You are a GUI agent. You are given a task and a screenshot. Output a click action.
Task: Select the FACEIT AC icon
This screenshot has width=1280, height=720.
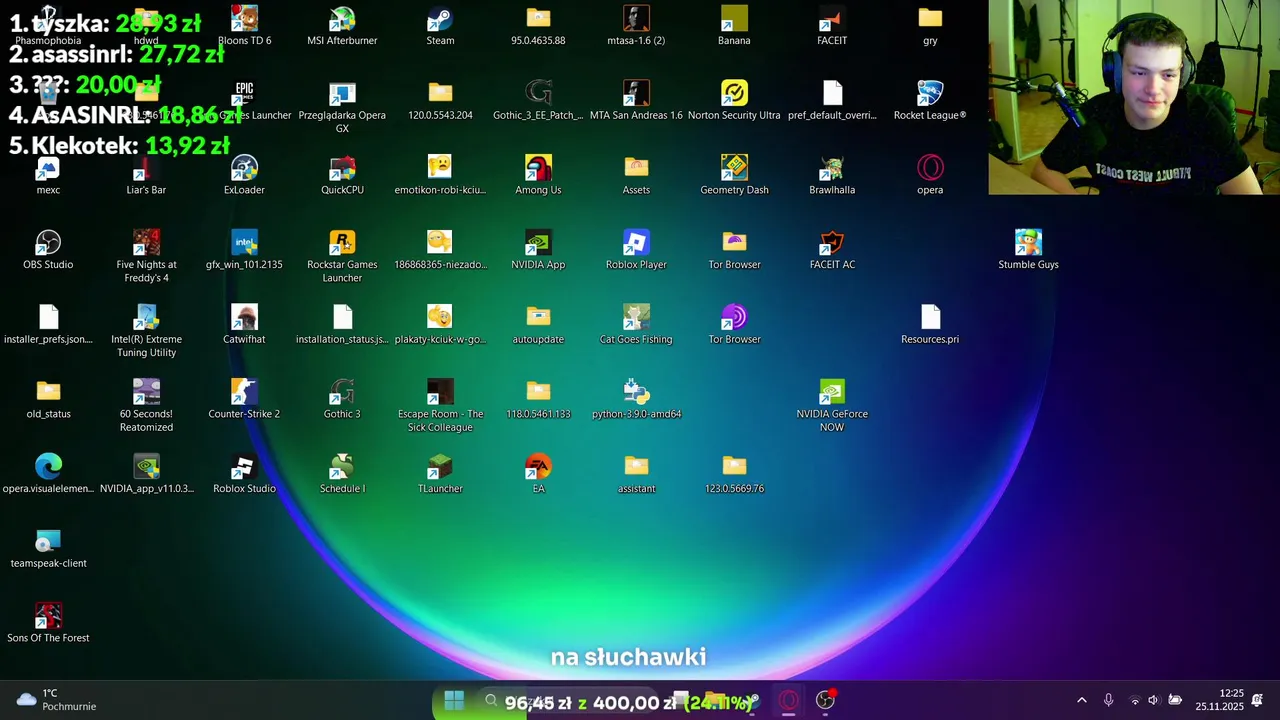pyautogui.click(x=832, y=250)
